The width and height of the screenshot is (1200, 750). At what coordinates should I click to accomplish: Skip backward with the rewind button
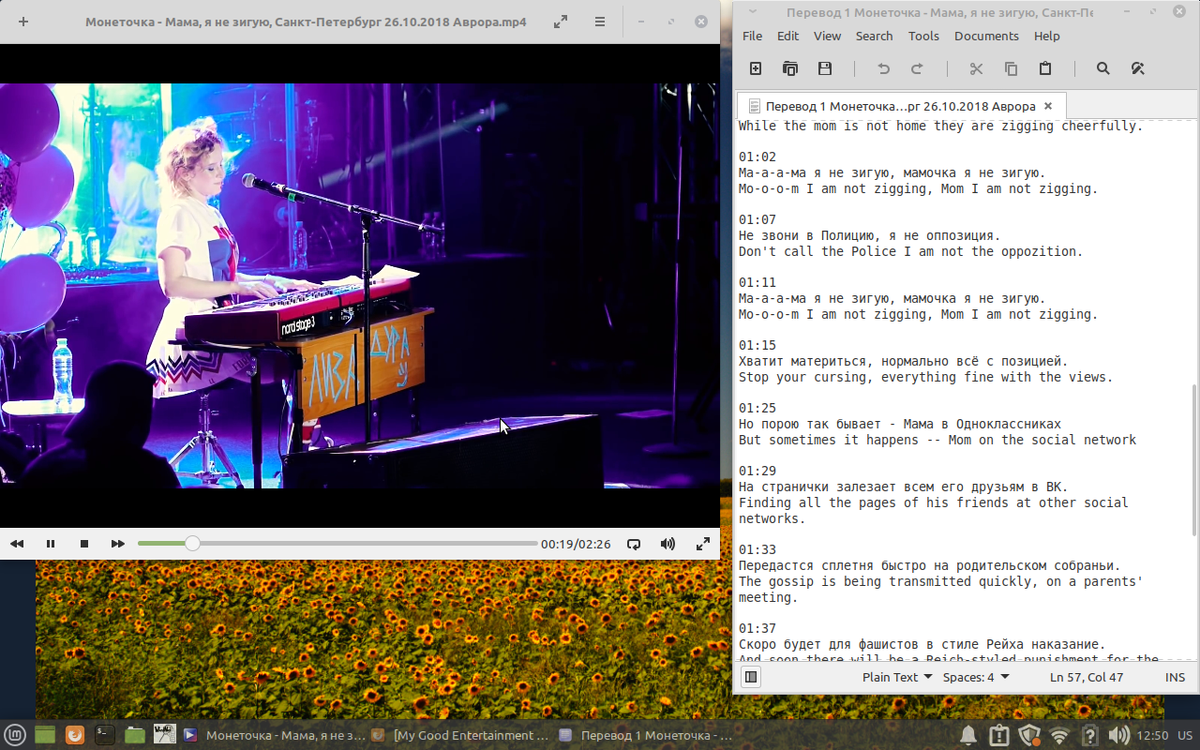pyautogui.click(x=17, y=544)
